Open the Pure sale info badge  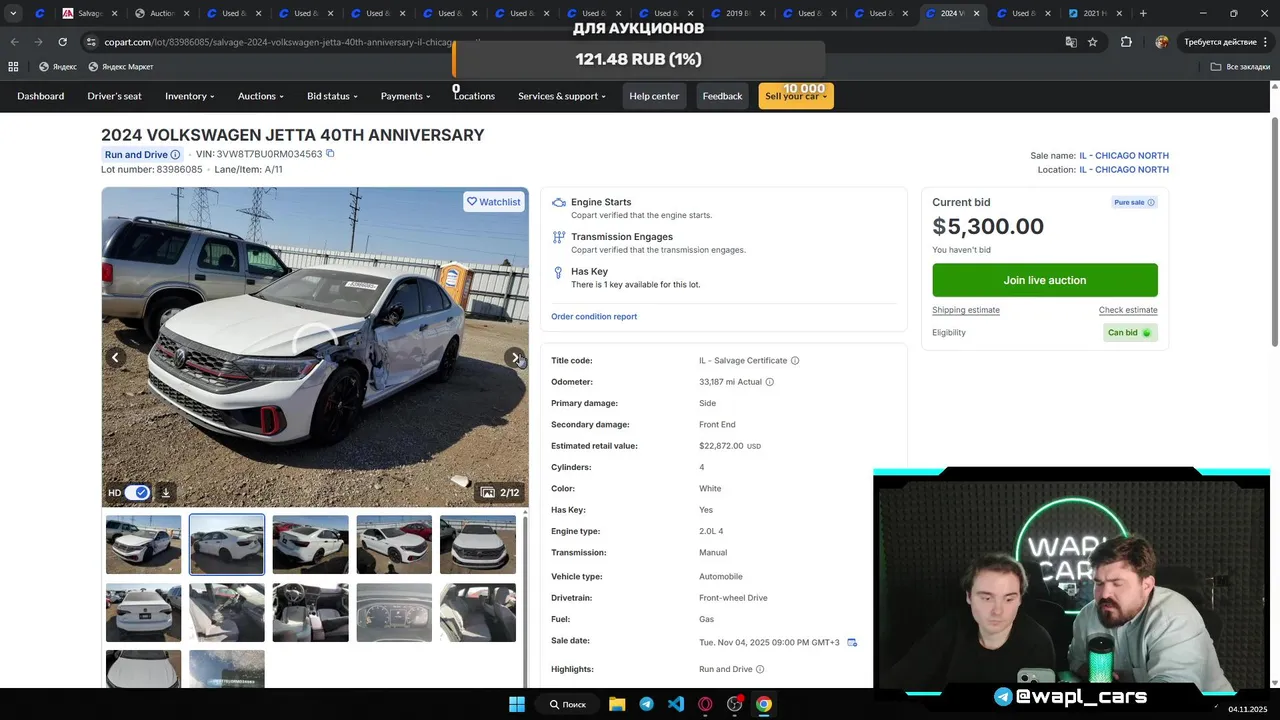(1134, 203)
